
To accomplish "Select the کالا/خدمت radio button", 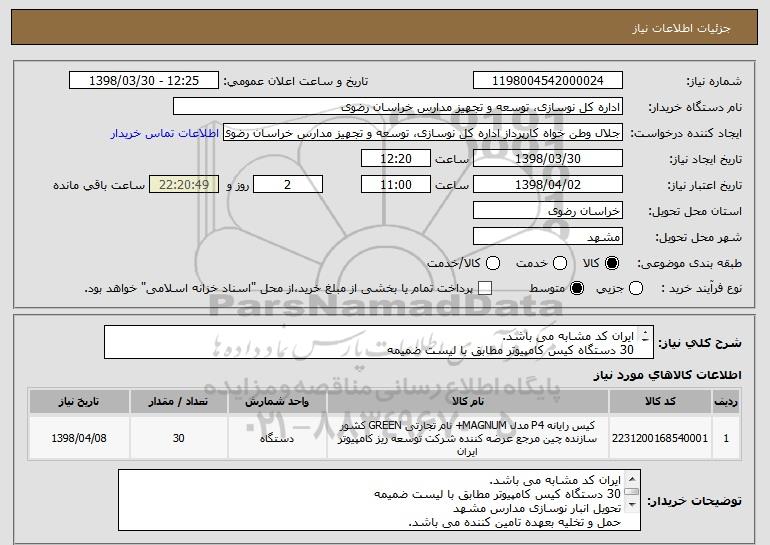I will (493, 264).
